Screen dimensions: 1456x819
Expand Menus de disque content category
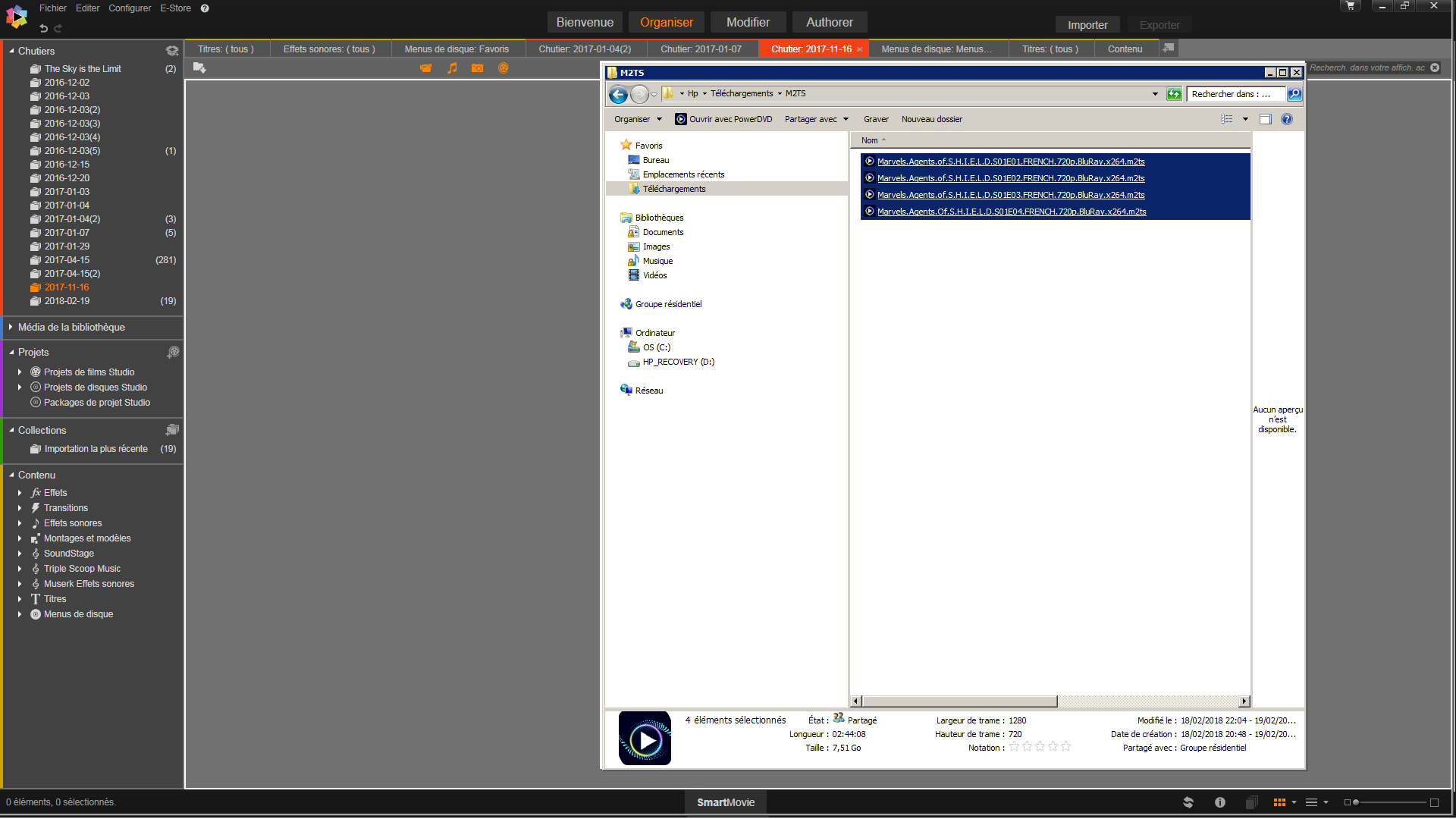click(20, 614)
